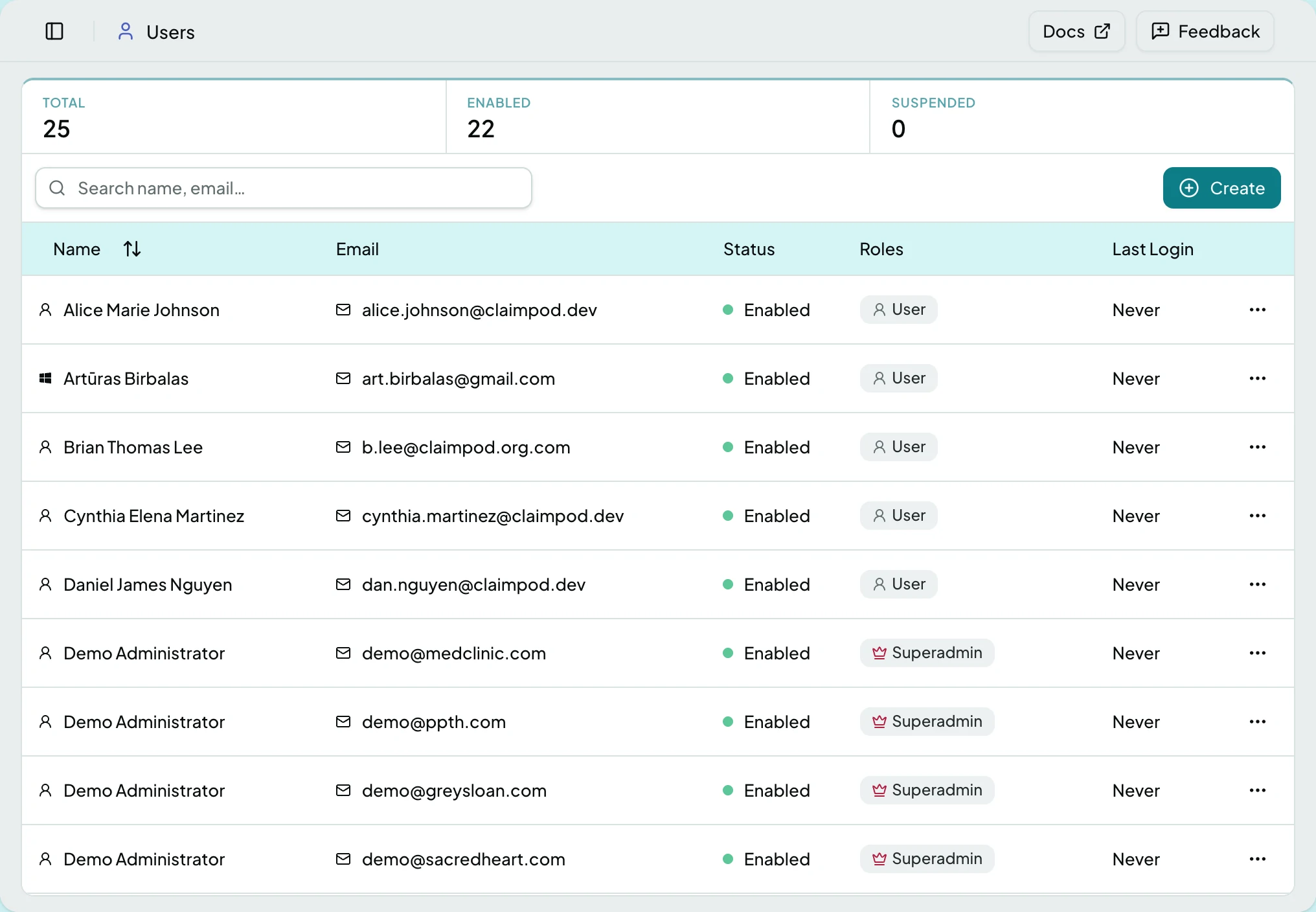Create a new user
The image size is (1316, 912).
tap(1221, 188)
